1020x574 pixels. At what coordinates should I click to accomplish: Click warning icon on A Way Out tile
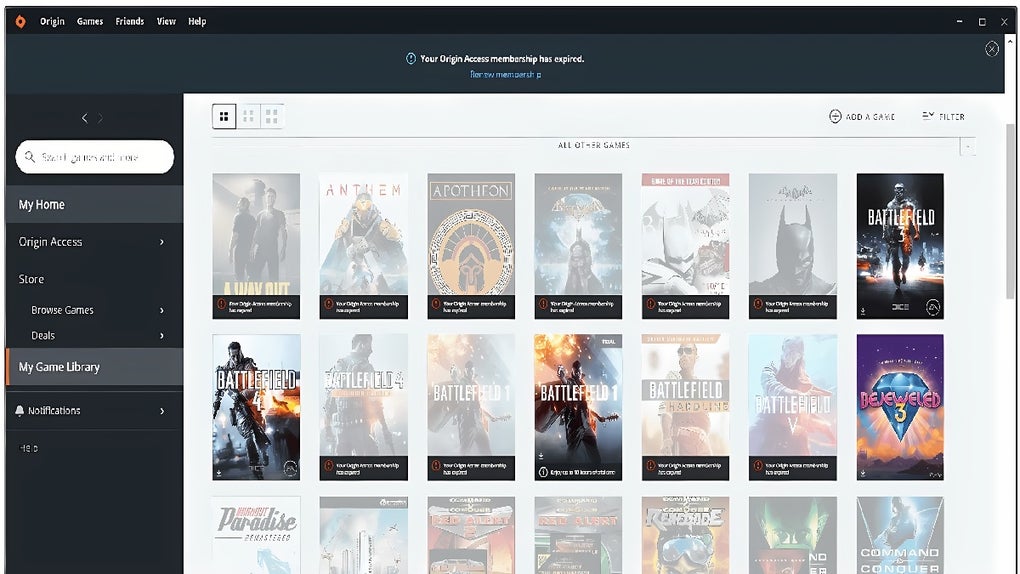click(x=221, y=304)
